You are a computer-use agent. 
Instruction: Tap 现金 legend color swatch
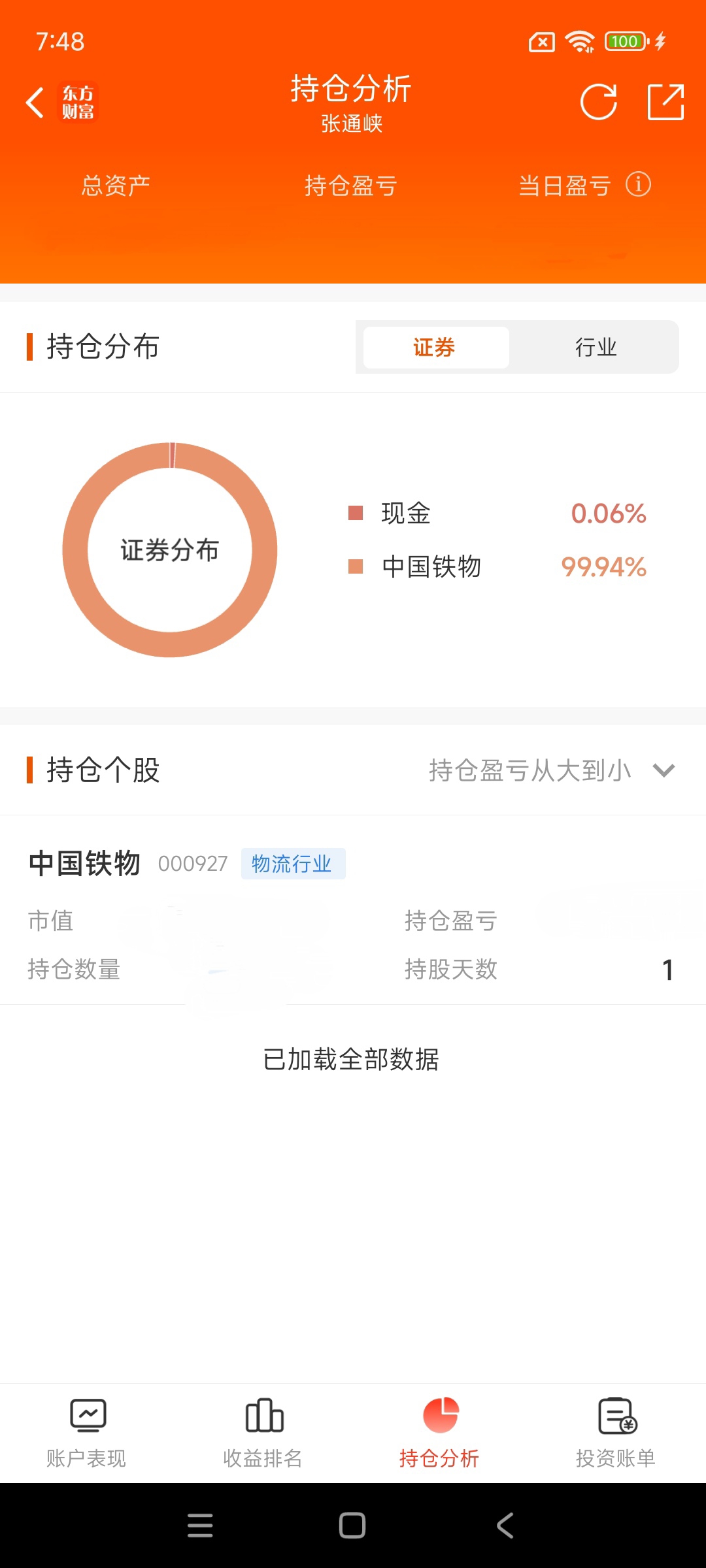(x=356, y=514)
